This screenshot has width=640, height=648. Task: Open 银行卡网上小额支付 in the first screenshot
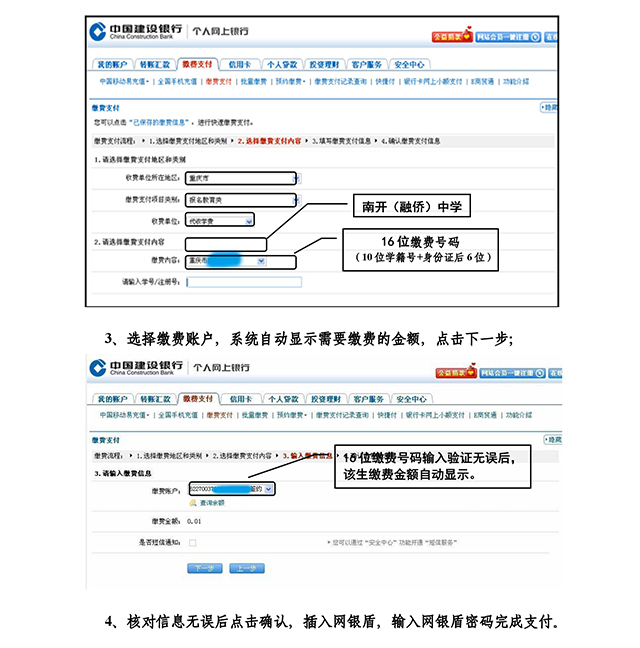tap(433, 81)
